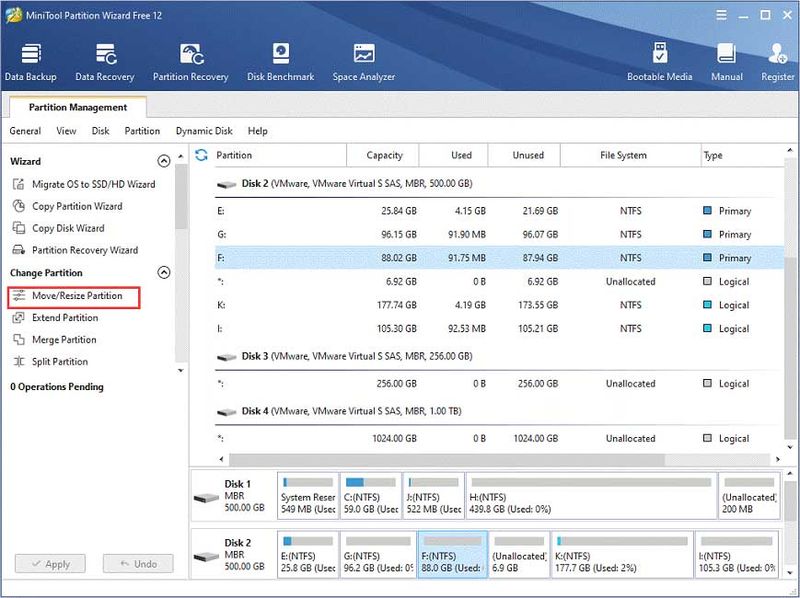This screenshot has width=800, height=598.
Task: Open the Manual
Action: (x=727, y=62)
